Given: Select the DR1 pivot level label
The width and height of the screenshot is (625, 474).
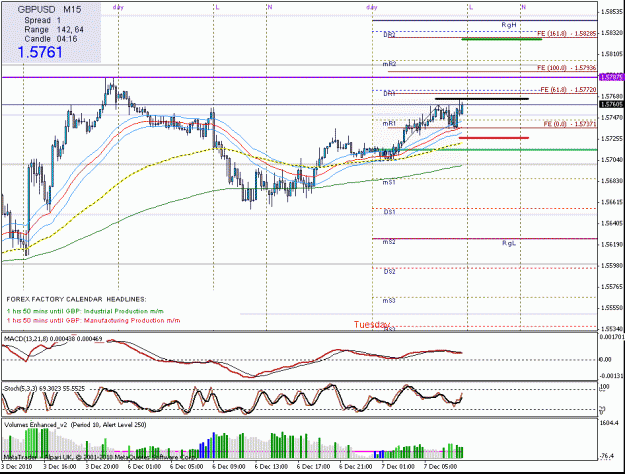Looking at the screenshot, I should point(389,94).
